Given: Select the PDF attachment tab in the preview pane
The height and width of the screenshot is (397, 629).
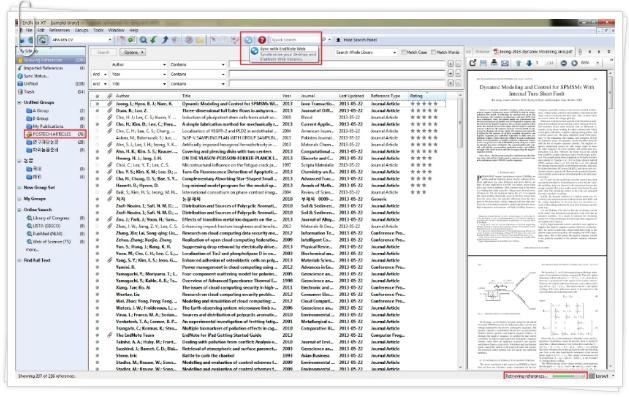Looking at the screenshot, I should [x=533, y=51].
